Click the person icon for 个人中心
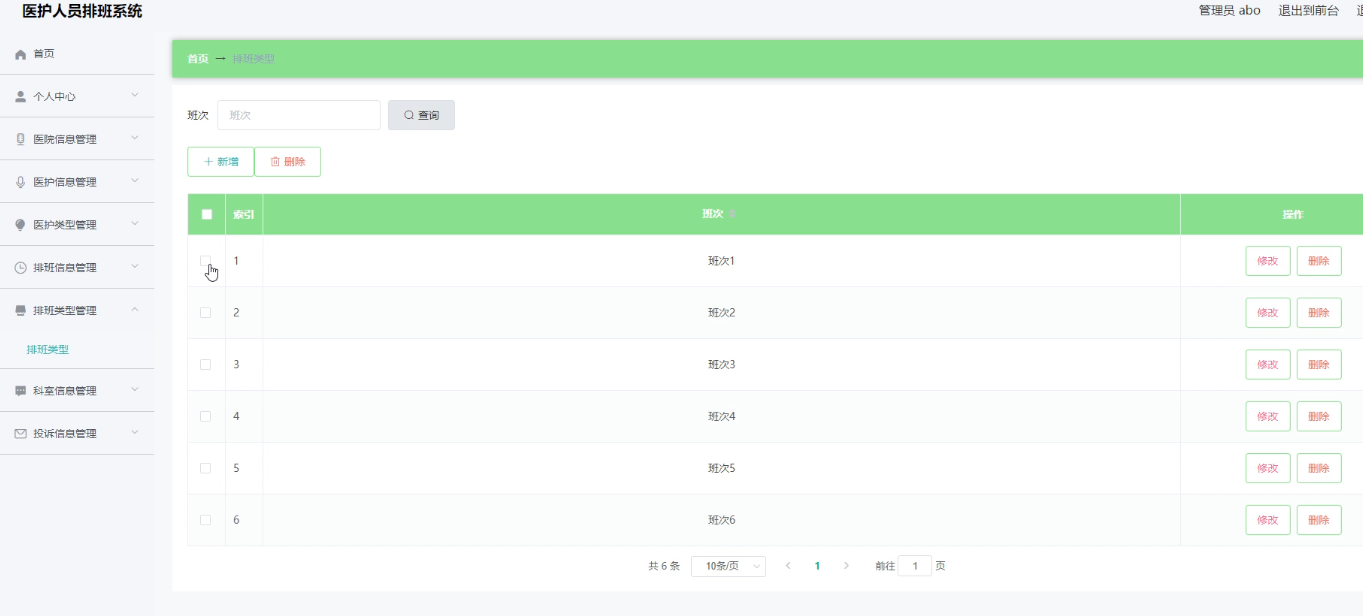Image resolution: width=1363 pixels, height=616 pixels. (x=20, y=97)
